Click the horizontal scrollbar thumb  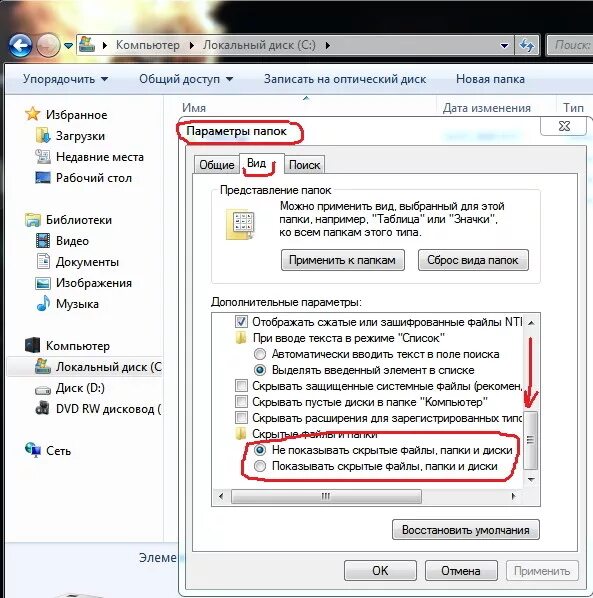[x=326, y=496]
